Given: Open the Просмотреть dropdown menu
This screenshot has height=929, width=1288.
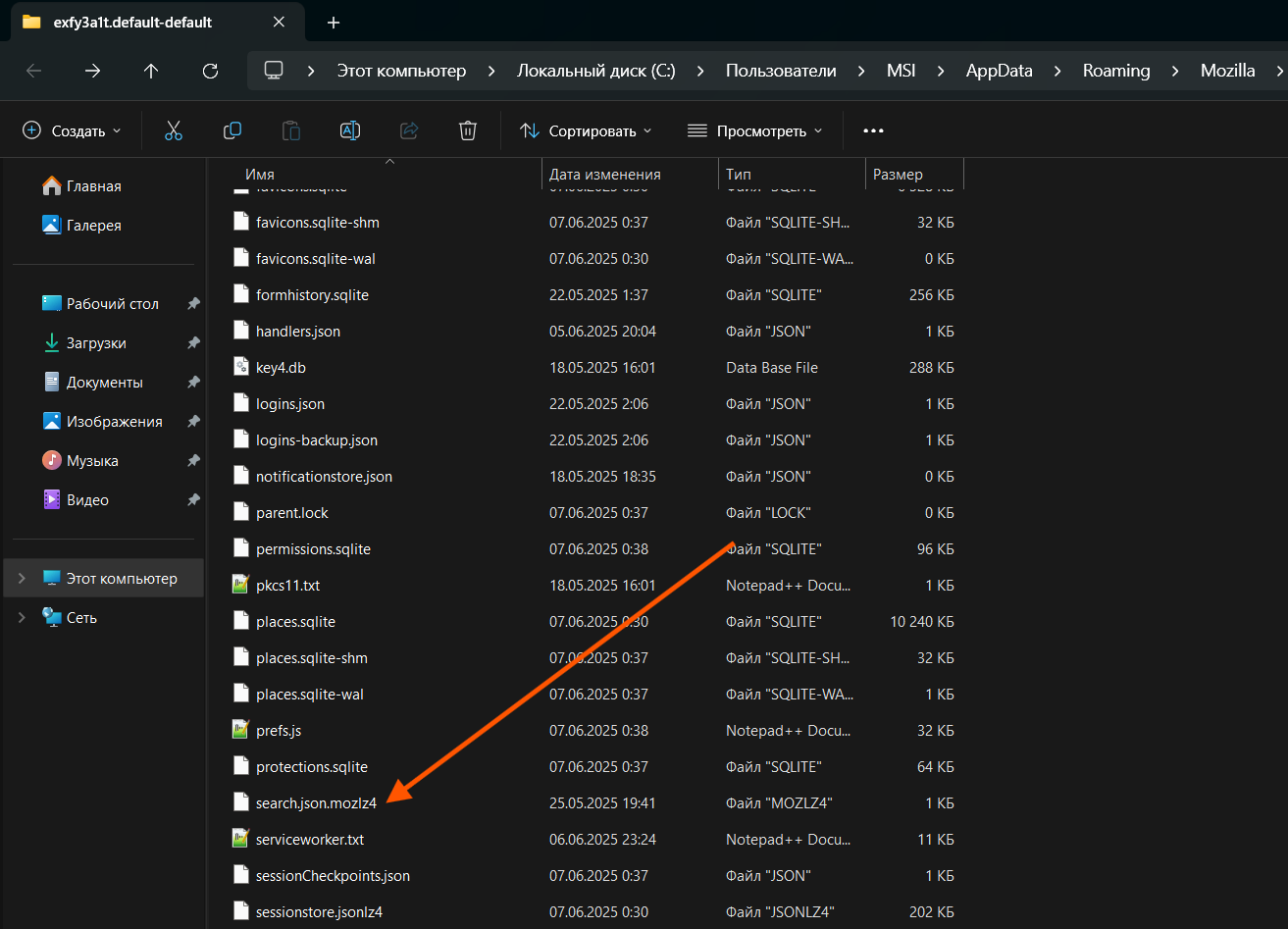Looking at the screenshot, I should [754, 130].
